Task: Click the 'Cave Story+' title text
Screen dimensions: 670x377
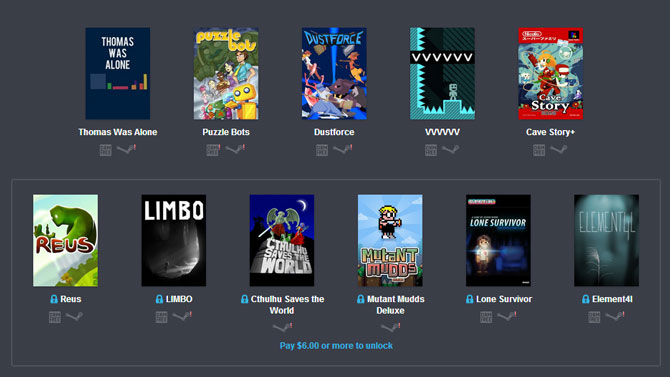Action: [550, 132]
